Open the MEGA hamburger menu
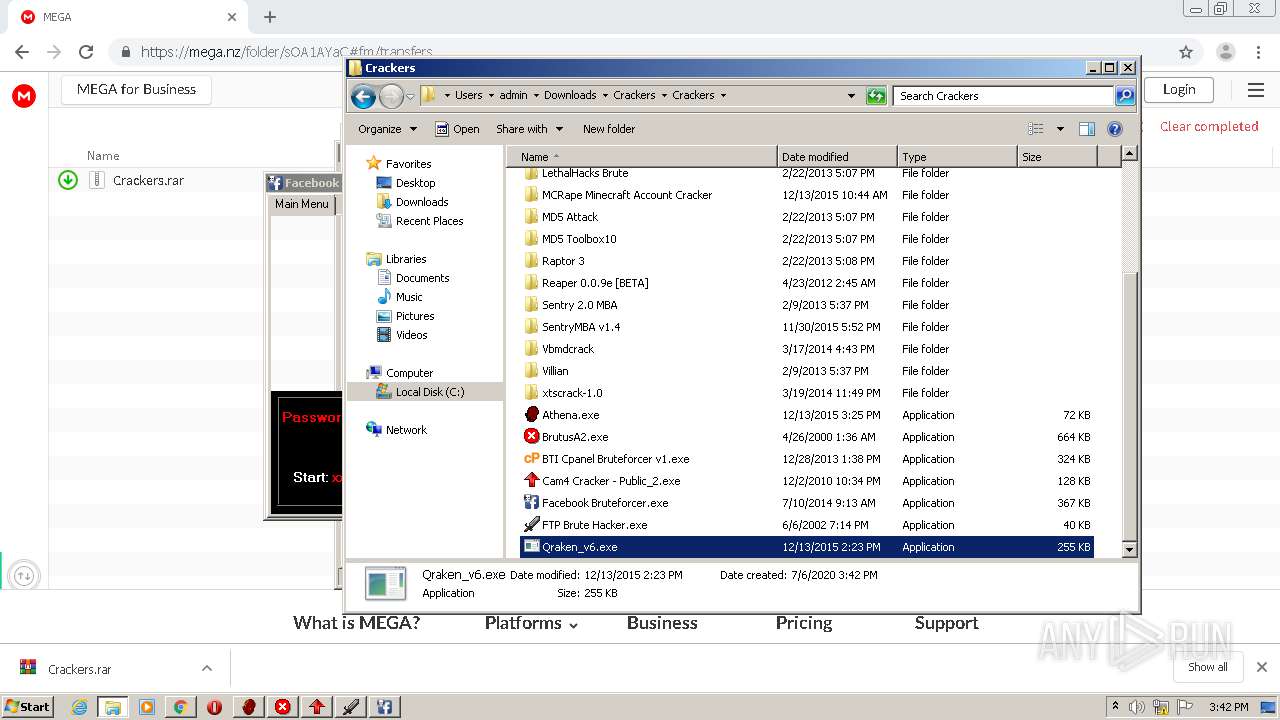 (x=1256, y=90)
